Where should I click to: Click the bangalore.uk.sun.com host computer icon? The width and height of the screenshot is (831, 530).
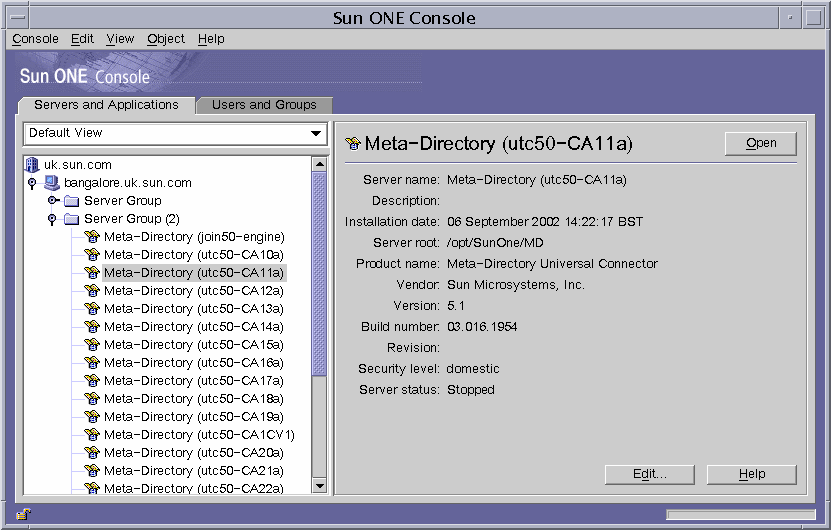(x=51, y=183)
